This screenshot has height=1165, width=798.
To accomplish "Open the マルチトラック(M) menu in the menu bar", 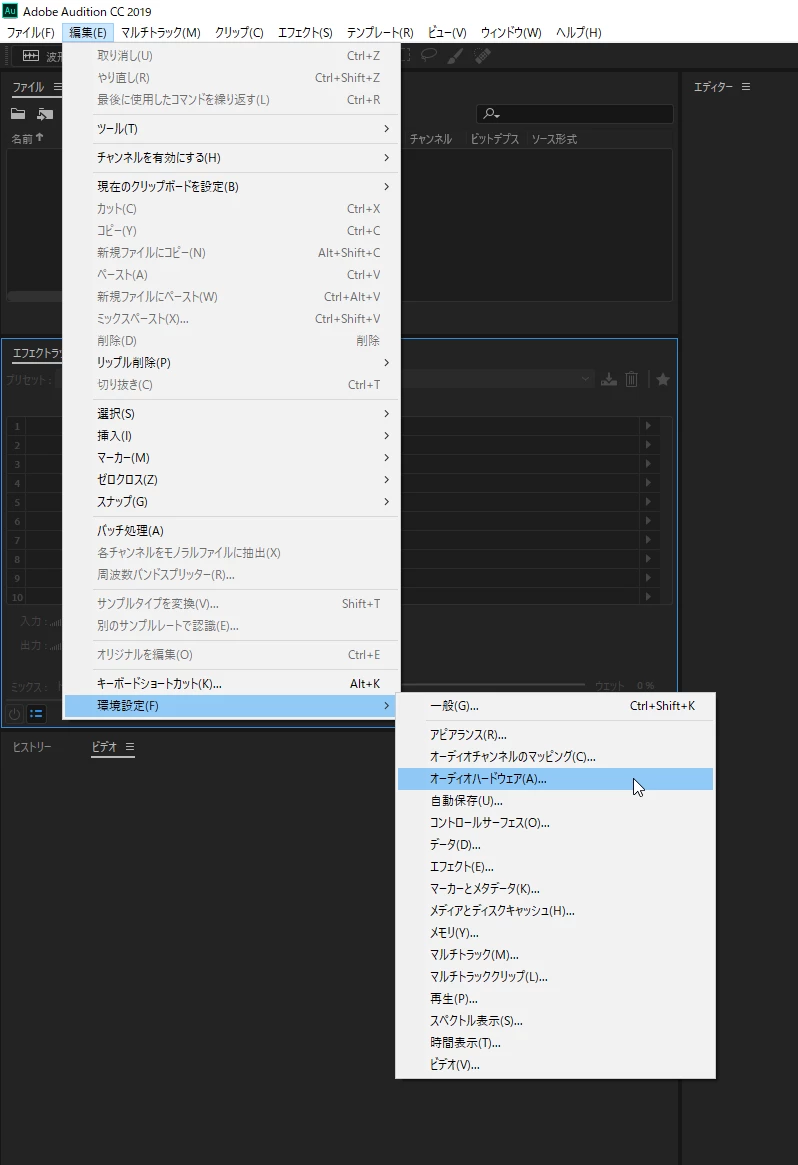I will [160, 33].
